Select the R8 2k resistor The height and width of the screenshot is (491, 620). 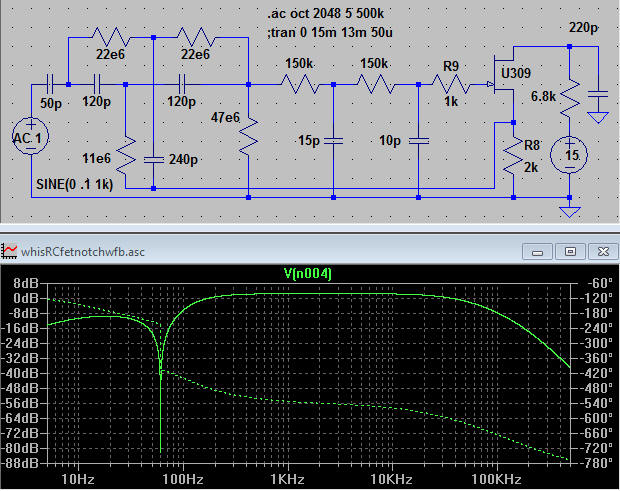(x=513, y=154)
